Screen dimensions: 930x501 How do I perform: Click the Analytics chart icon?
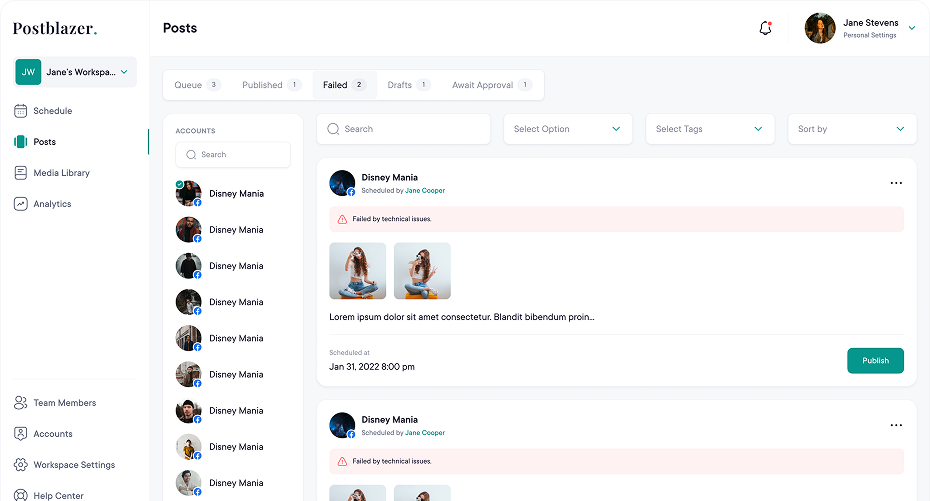[21, 204]
